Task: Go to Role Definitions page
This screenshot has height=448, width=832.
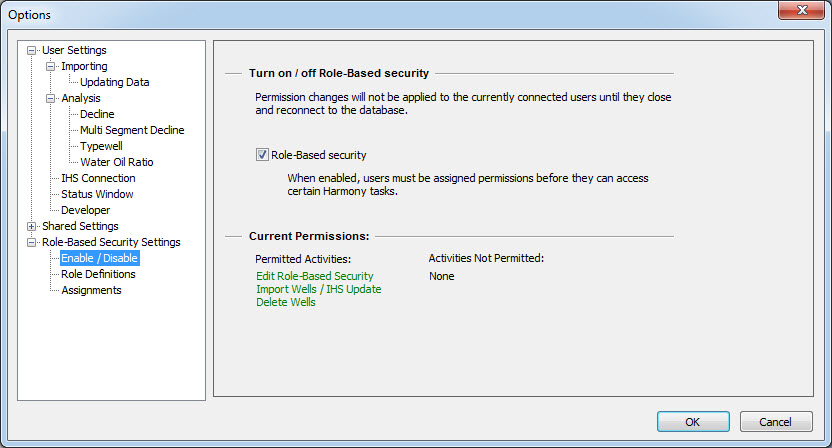Action: coord(98,274)
